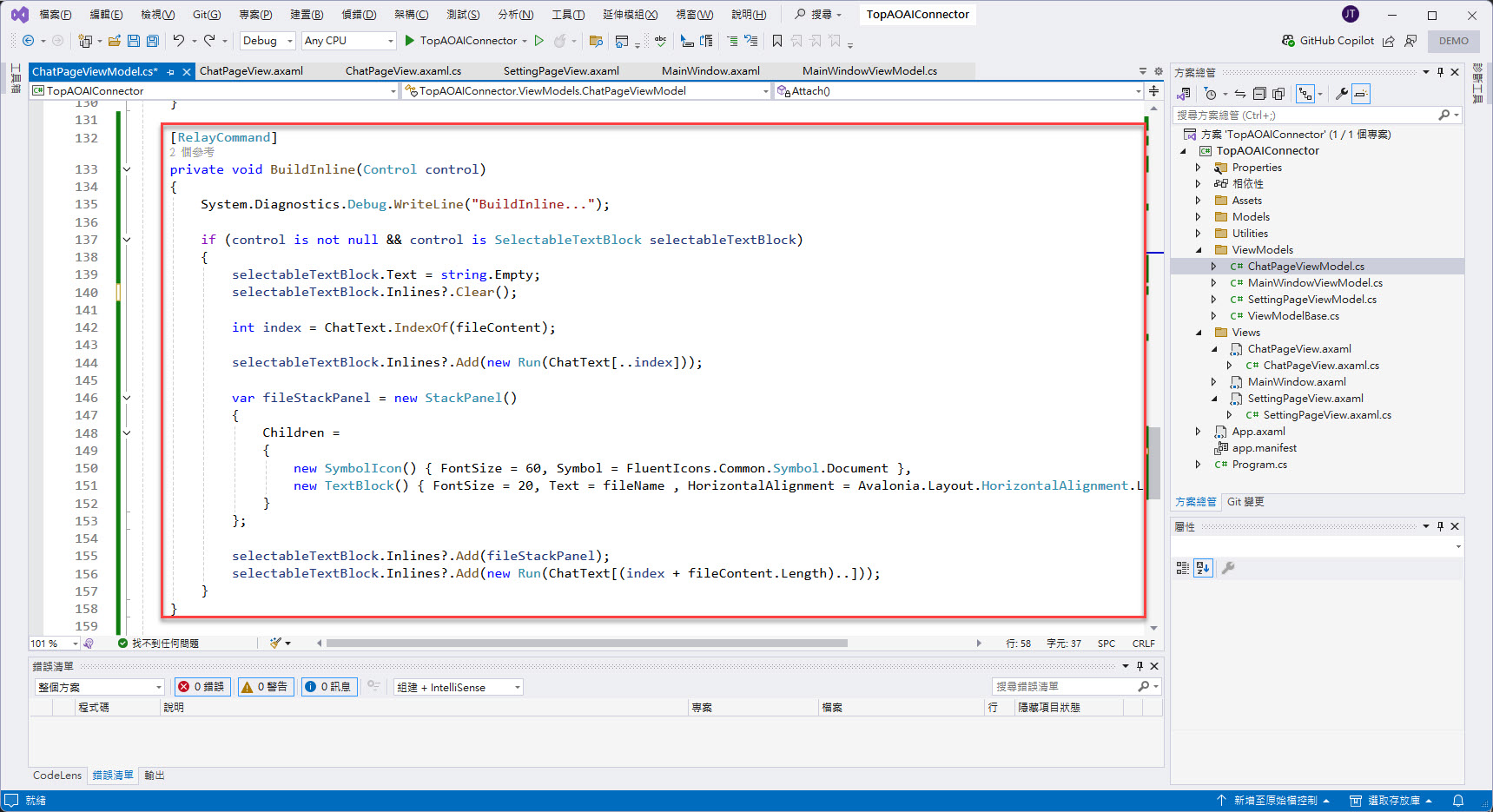Viewport: 1493px width, 812px height.
Task: Click the Comment out selected lines icon
Action: pos(732,41)
